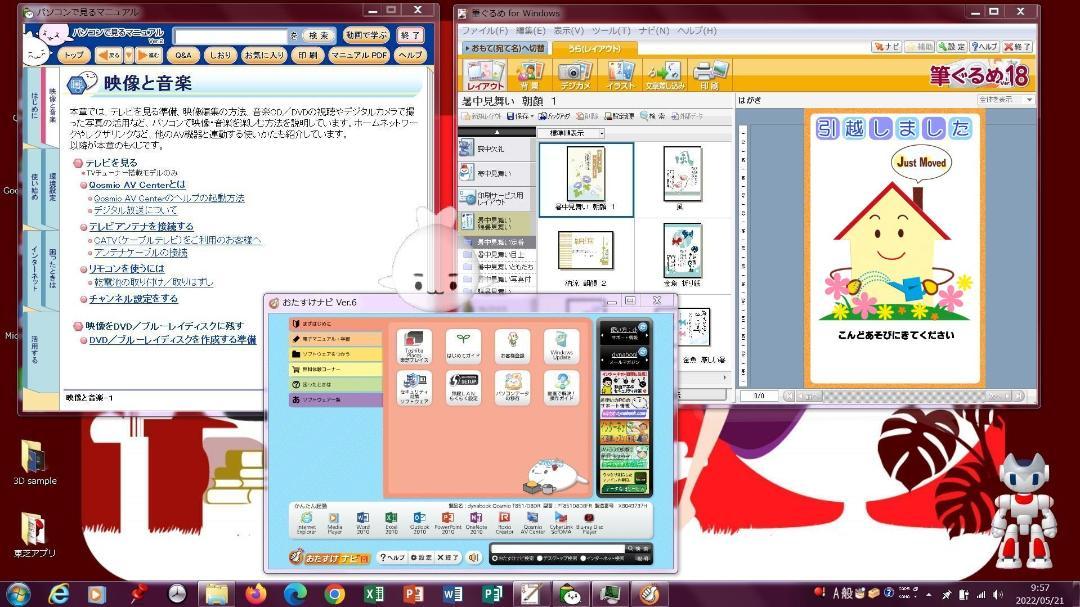Viewport: 1080px width, 607px height.
Task: Click the 設定 button in Fudegurume top-right
Action: 951,47
